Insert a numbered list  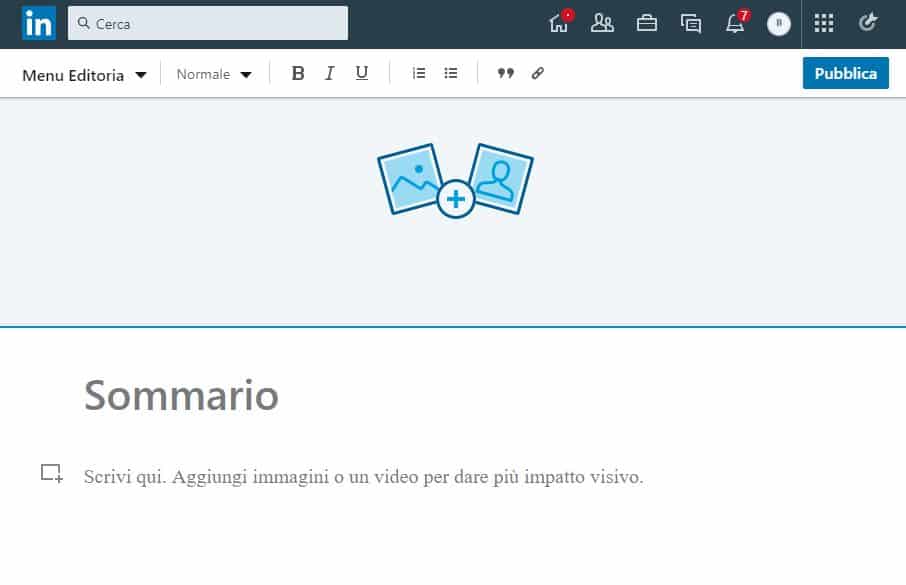point(419,73)
